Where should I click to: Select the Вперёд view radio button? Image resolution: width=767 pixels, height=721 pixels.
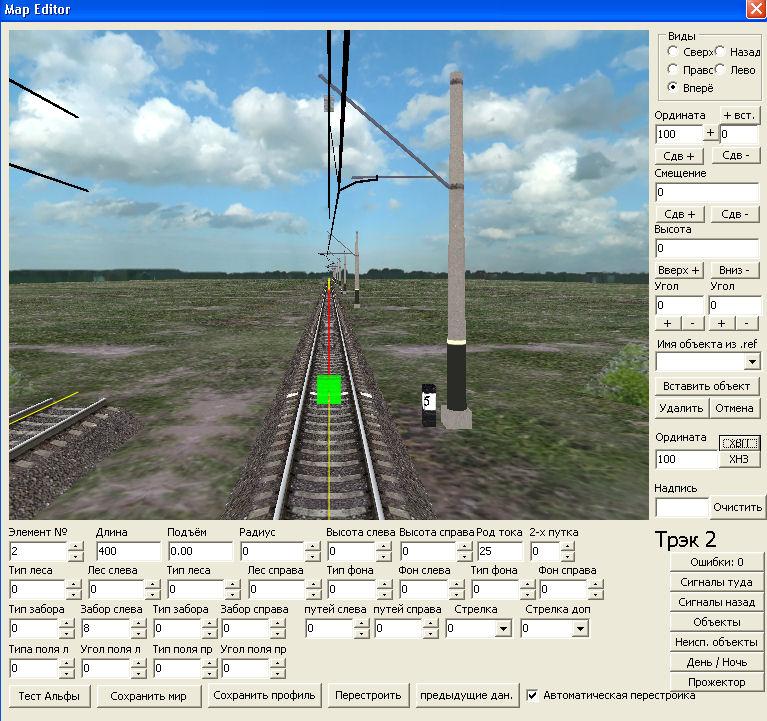point(673,88)
